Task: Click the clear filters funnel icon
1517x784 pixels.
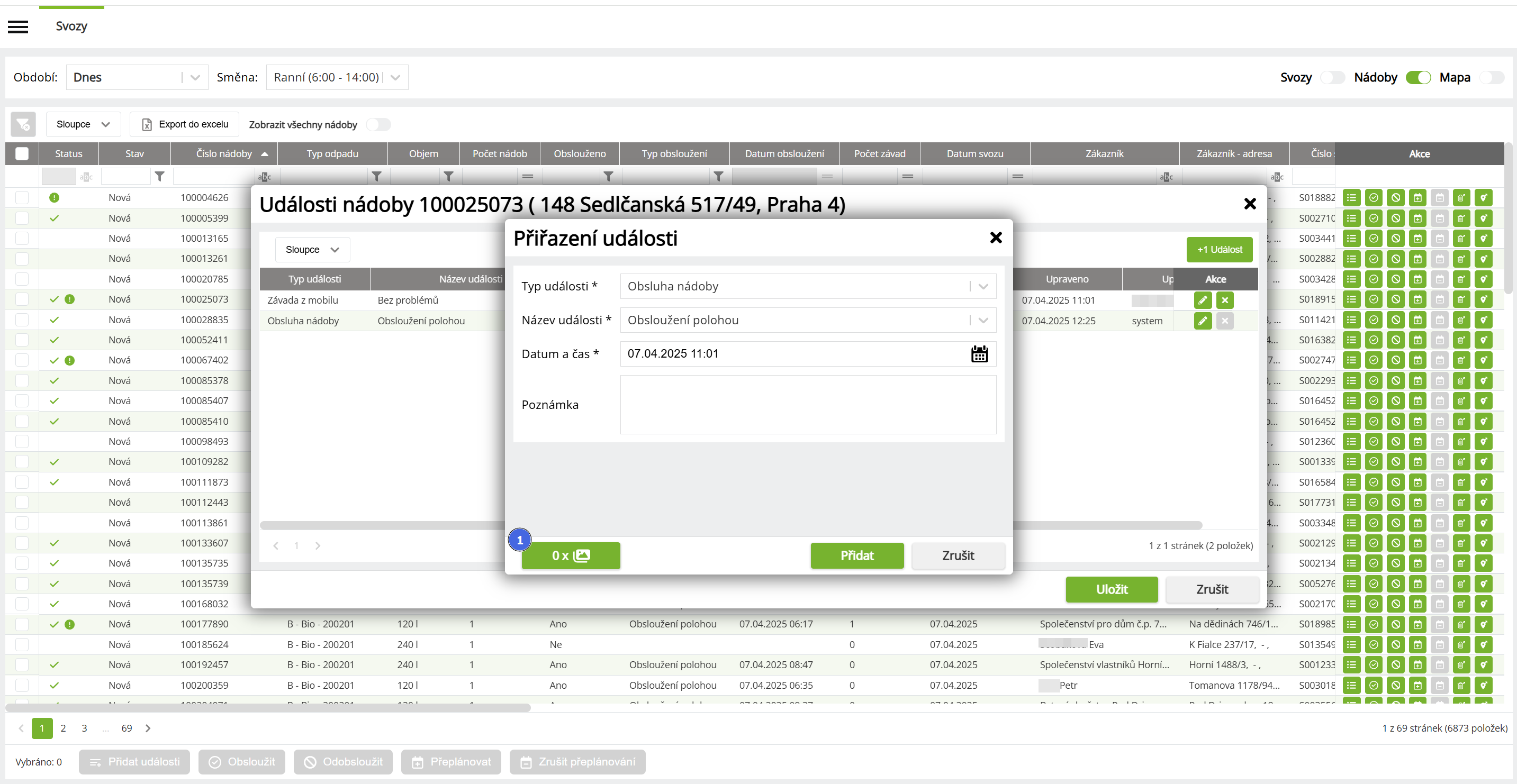Action: [23, 124]
